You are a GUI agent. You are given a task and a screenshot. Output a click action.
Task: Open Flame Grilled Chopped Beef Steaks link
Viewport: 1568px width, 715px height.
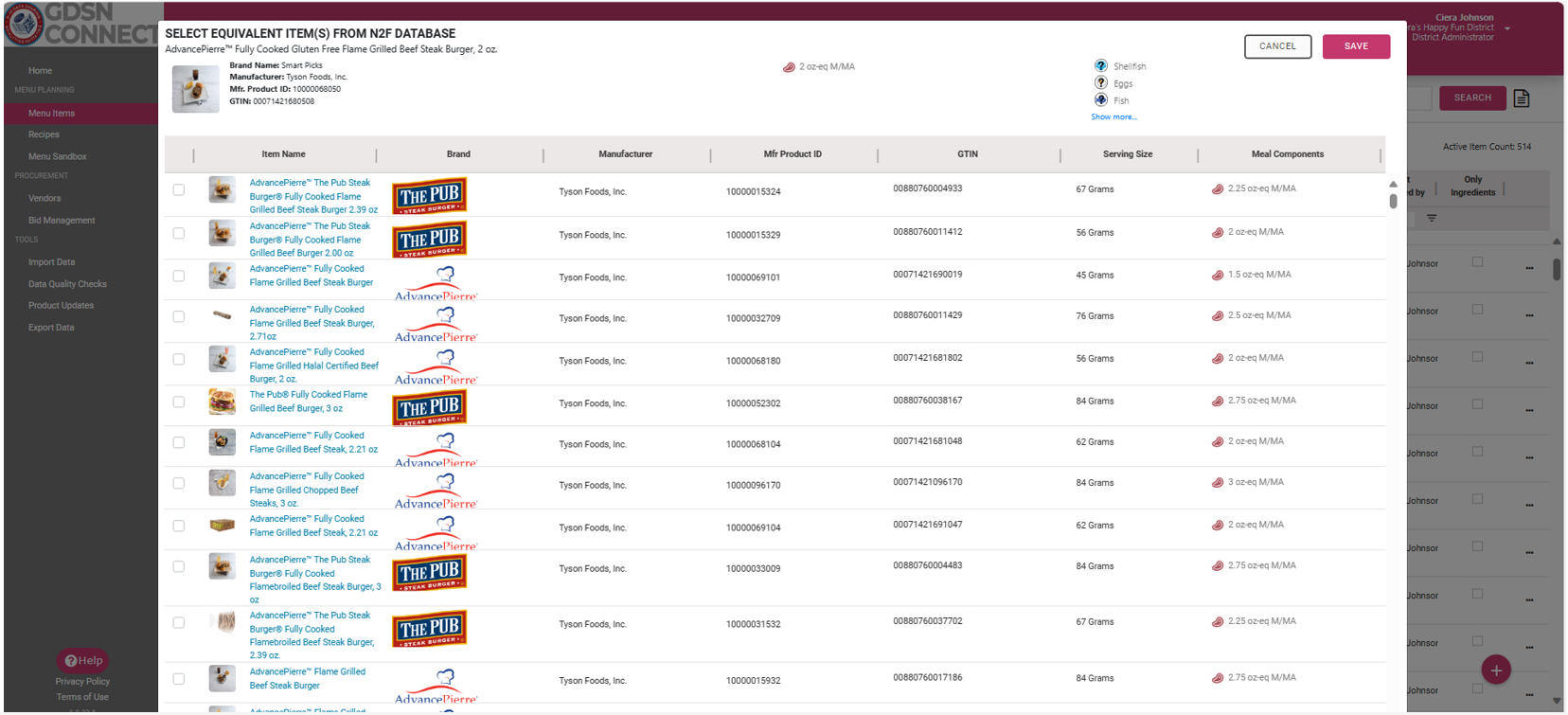tap(307, 490)
